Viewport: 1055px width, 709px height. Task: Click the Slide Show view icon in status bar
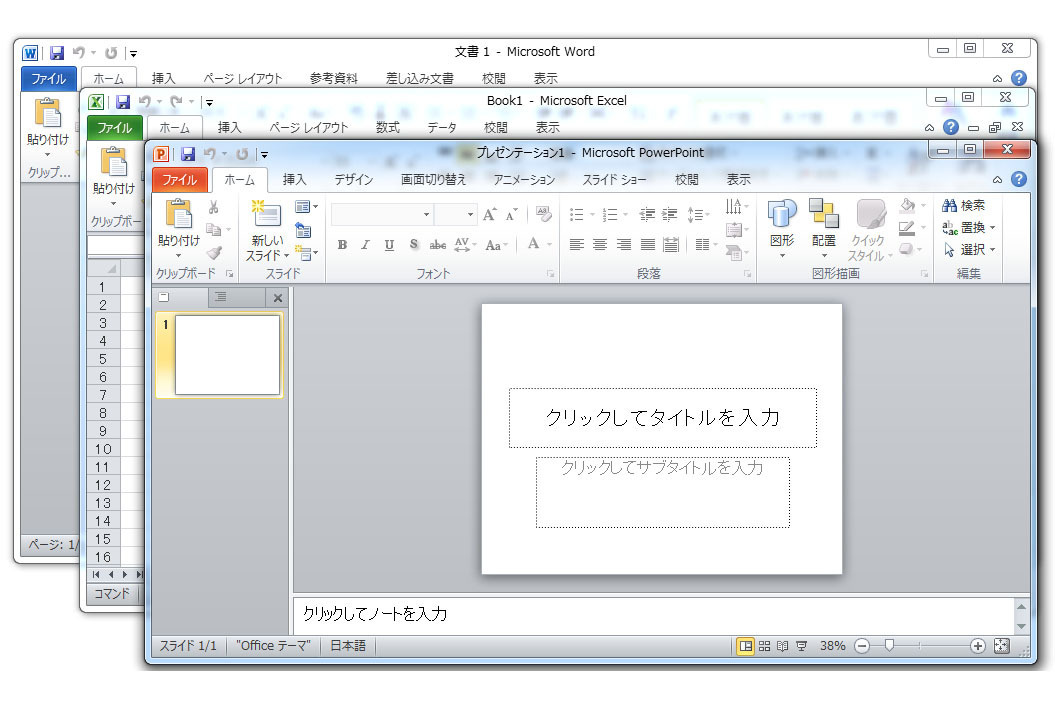[x=801, y=646]
